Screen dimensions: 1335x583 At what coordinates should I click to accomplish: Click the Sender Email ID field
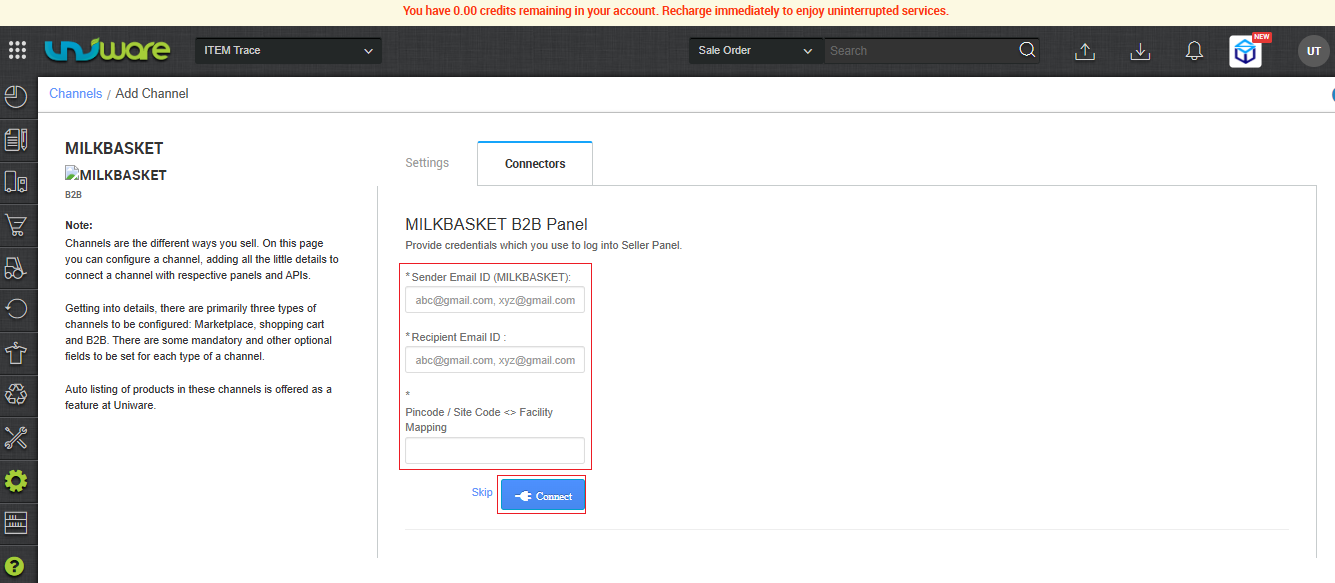[495, 300]
